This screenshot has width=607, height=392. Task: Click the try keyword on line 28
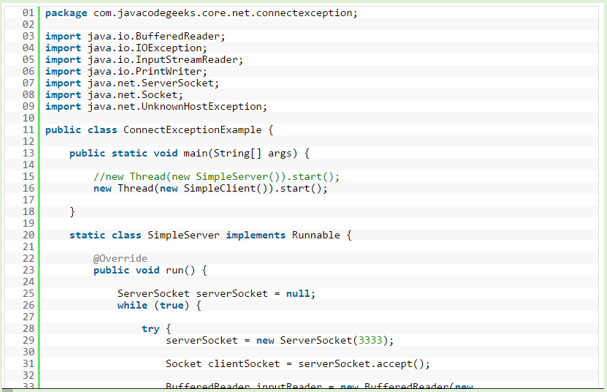point(150,329)
